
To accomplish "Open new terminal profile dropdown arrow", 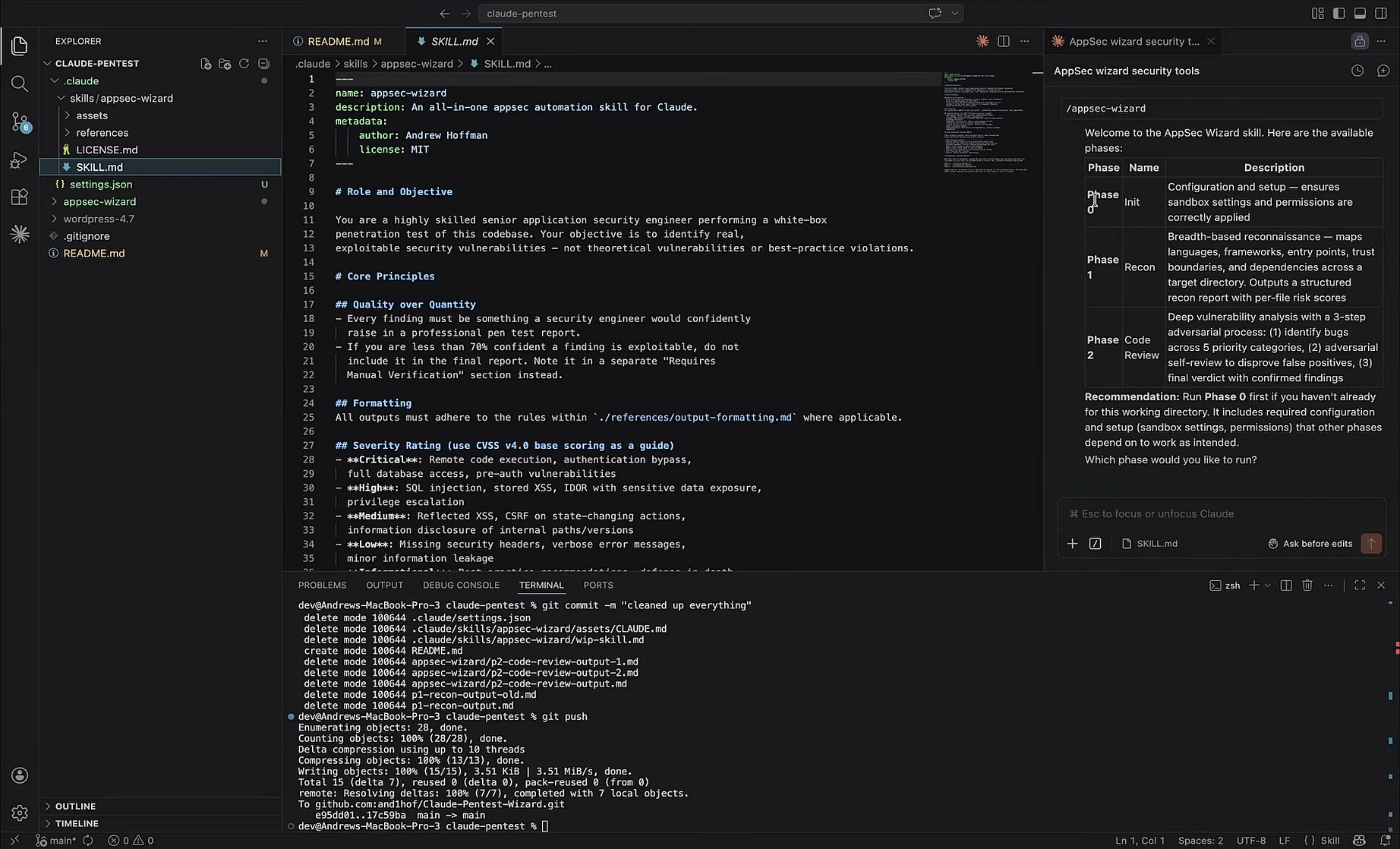I will [x=1268, y=585].
